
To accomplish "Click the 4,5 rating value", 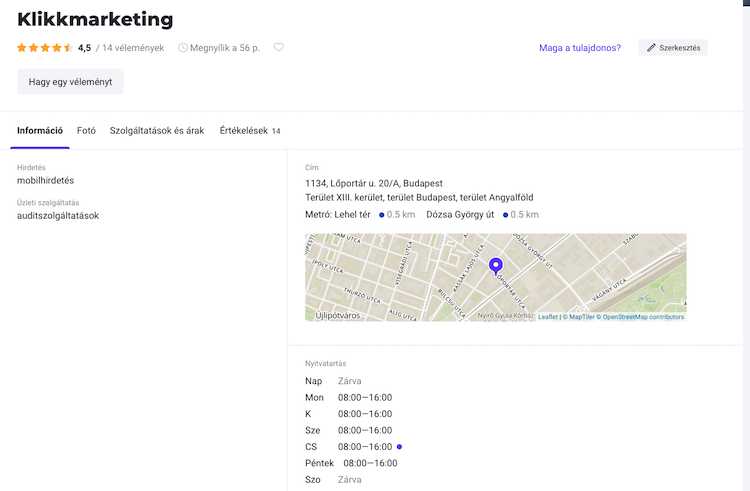I will (85, 48).
